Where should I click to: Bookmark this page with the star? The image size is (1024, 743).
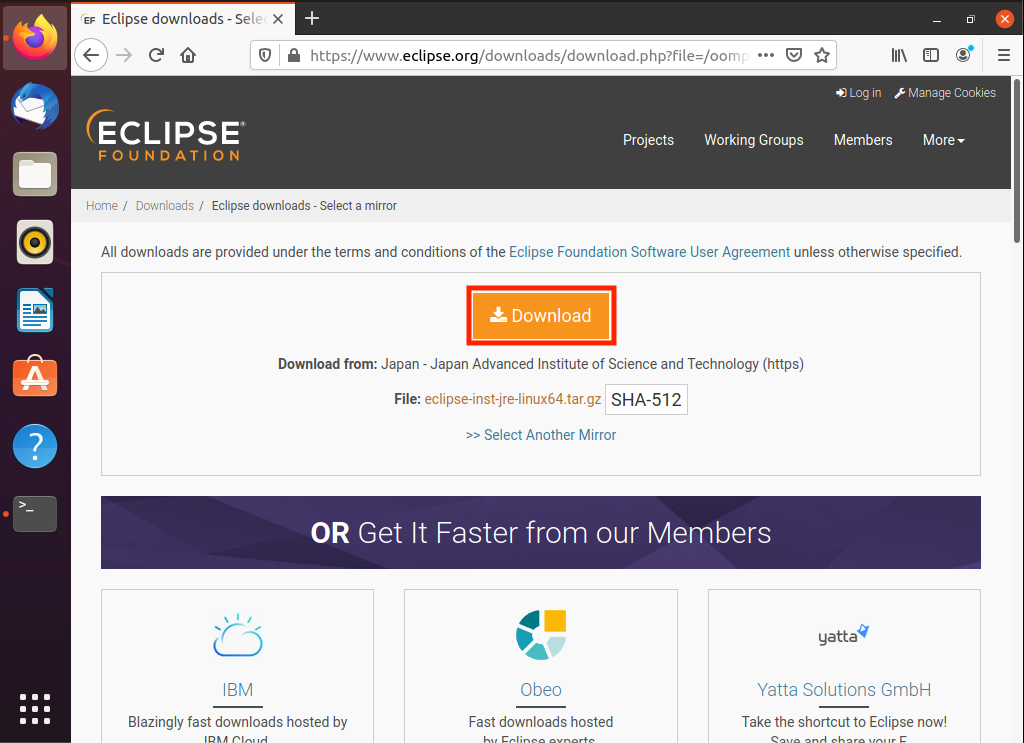[x=822, y=55]
